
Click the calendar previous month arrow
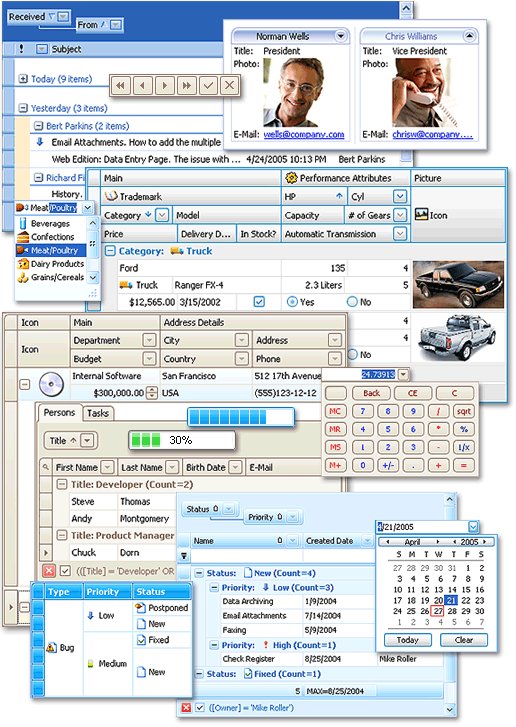pos(387,542)
